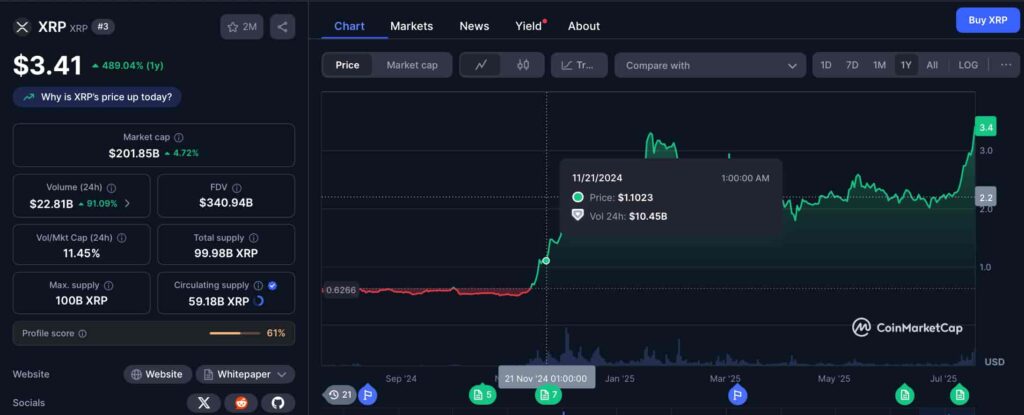Open XRP's Reddit social link
The height and width of the screenshot is (415, 1024).
click(241, 403)
